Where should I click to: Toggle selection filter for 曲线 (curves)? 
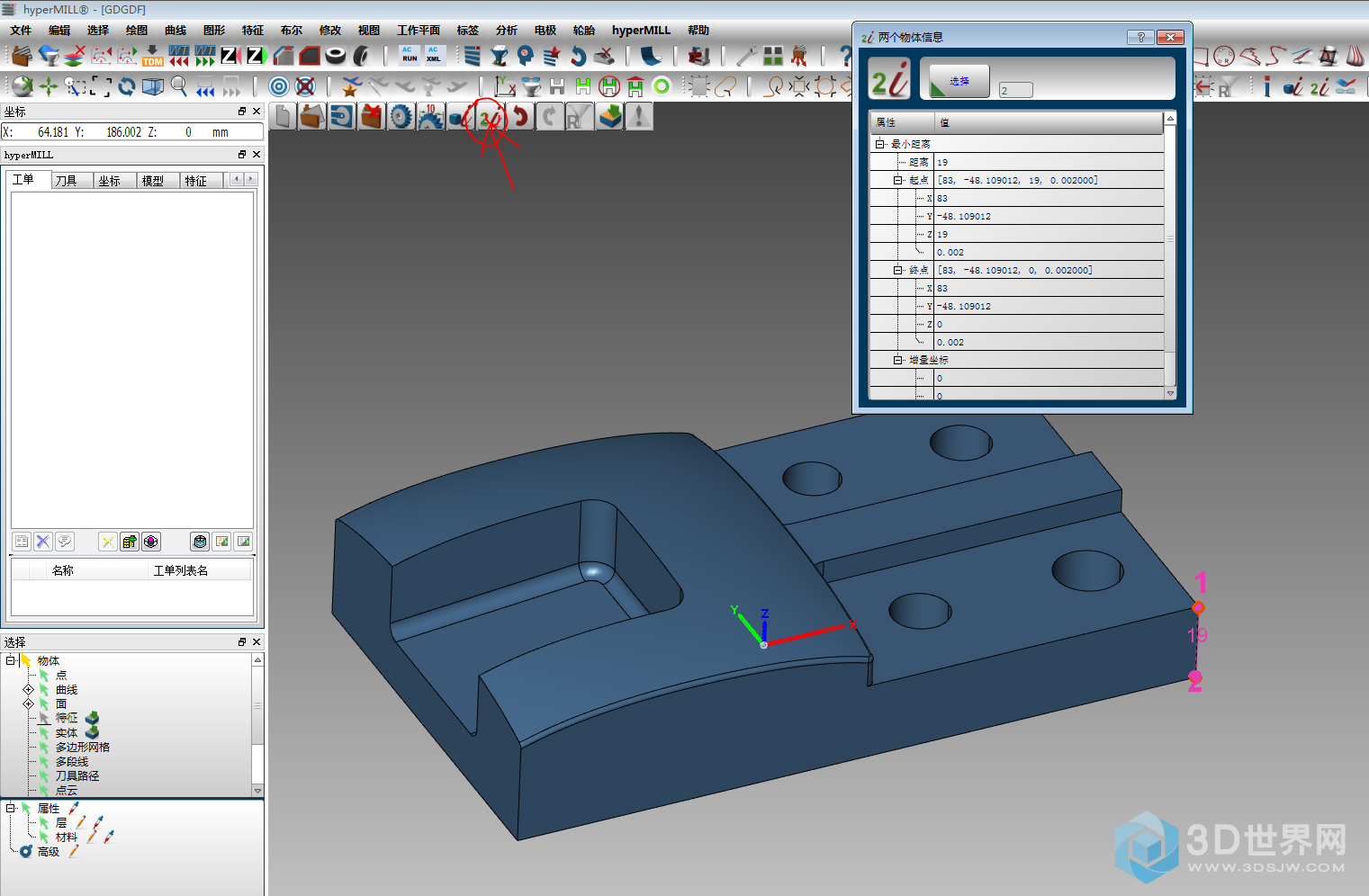click(x=43, y=689)
